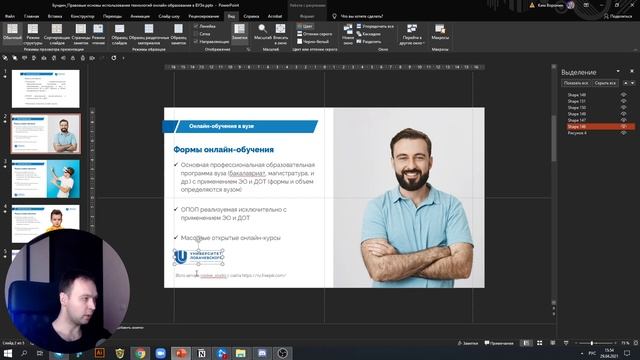Screen dimensions: 640x360
Task: Hide Shape 151 using its eye icon
Action: pos(623,101)
